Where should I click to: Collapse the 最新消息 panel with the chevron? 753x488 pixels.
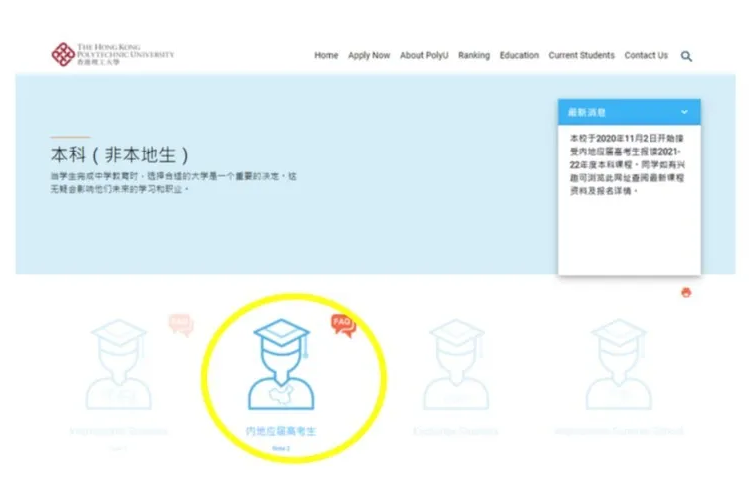coord(684,112)
